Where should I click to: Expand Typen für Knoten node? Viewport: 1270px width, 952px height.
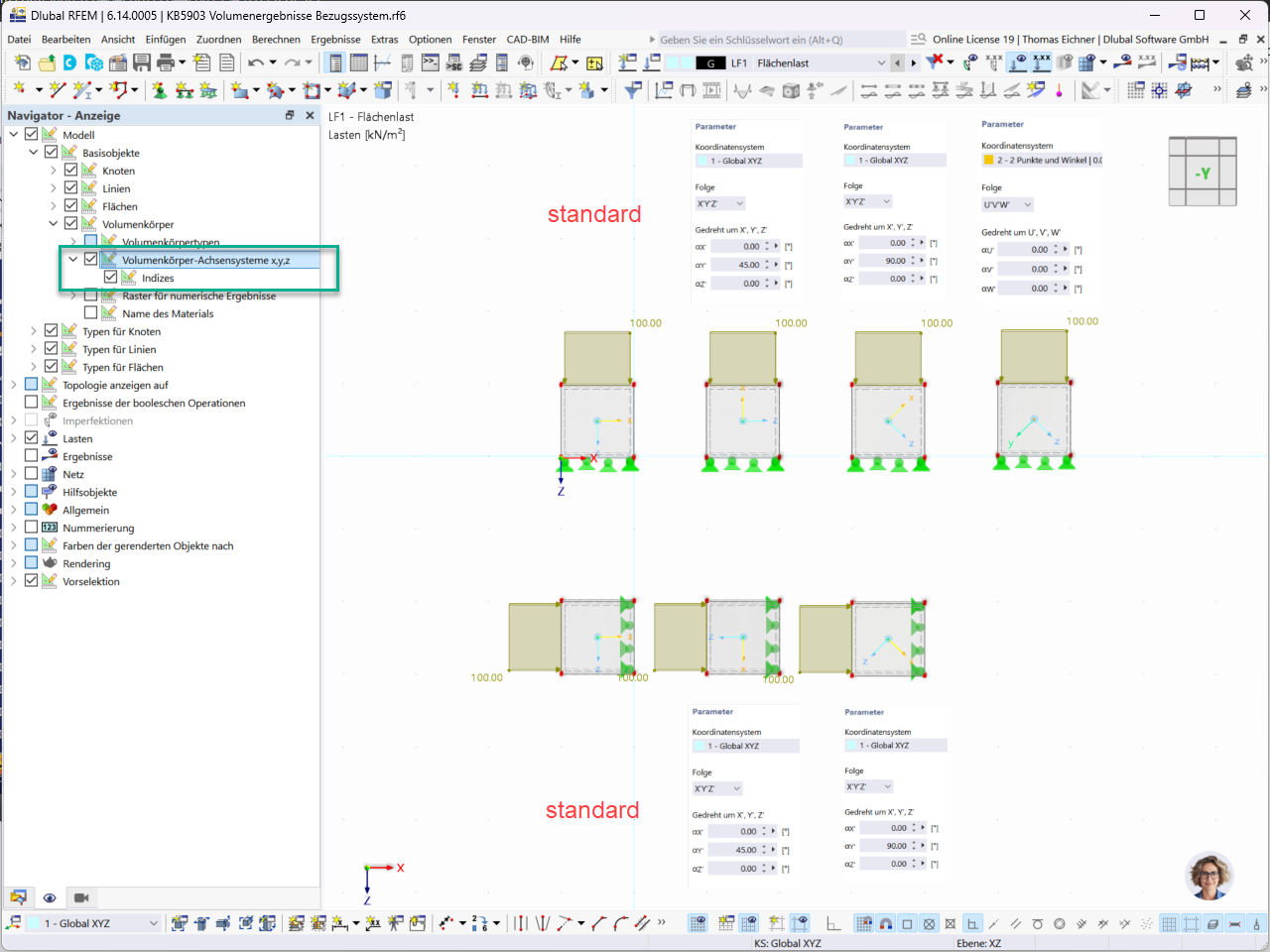tap(34, 330)
